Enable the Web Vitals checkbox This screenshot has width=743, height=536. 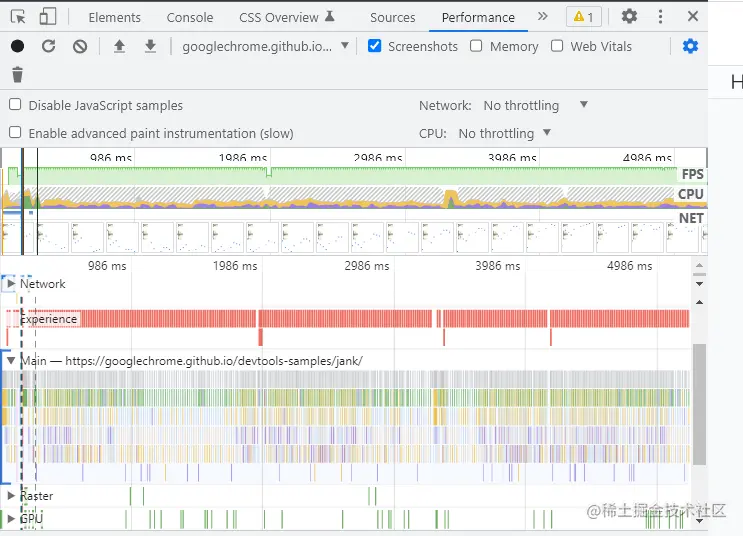click(x=557, y=46)
